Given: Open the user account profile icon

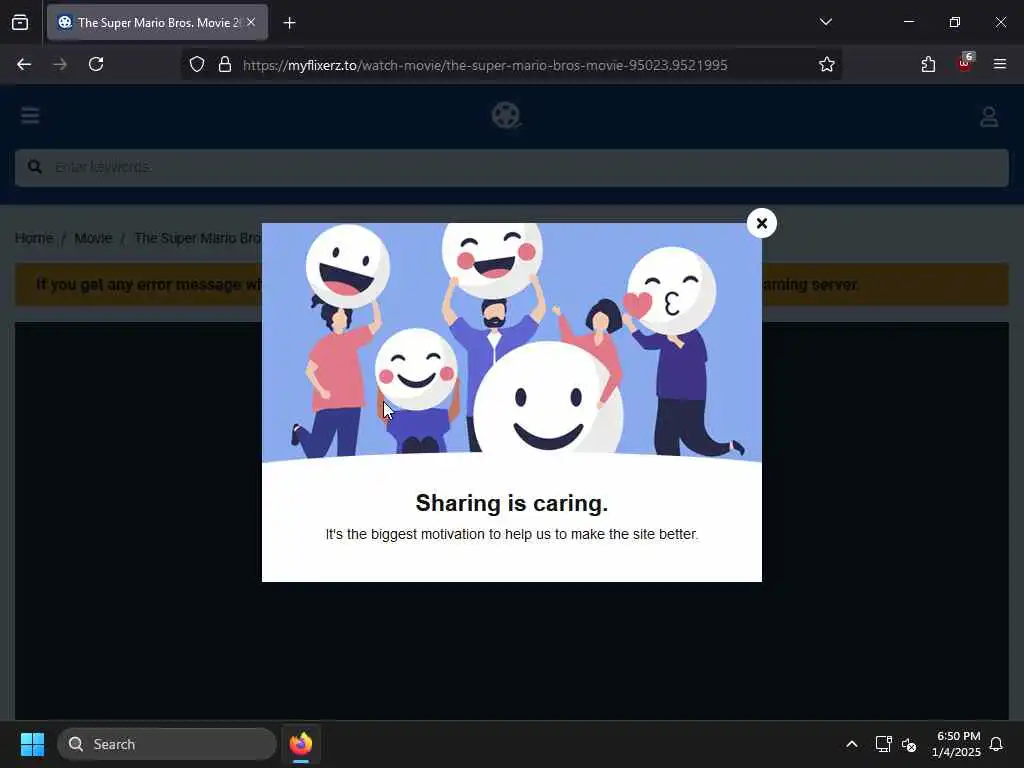Looking at the screenshot, I should (989, 116).
